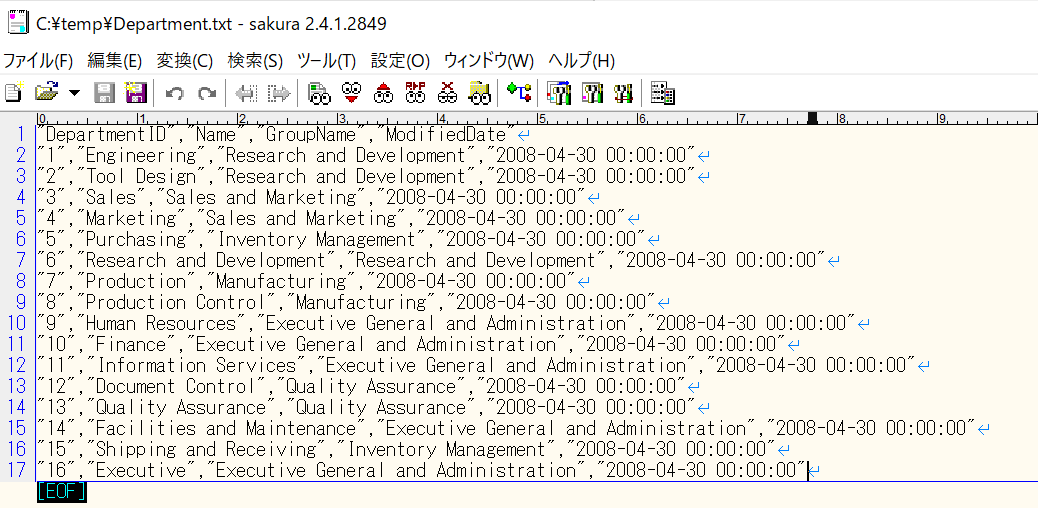Screen dimensions: 1038x508
Task: Open the ウィンドウ(W) menu
Action: 489,61
